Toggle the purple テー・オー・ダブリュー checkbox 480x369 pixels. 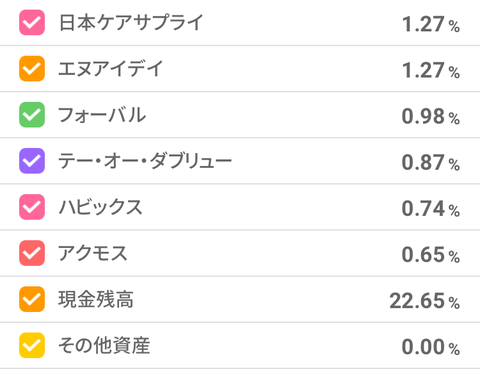[x=32, y=161]
